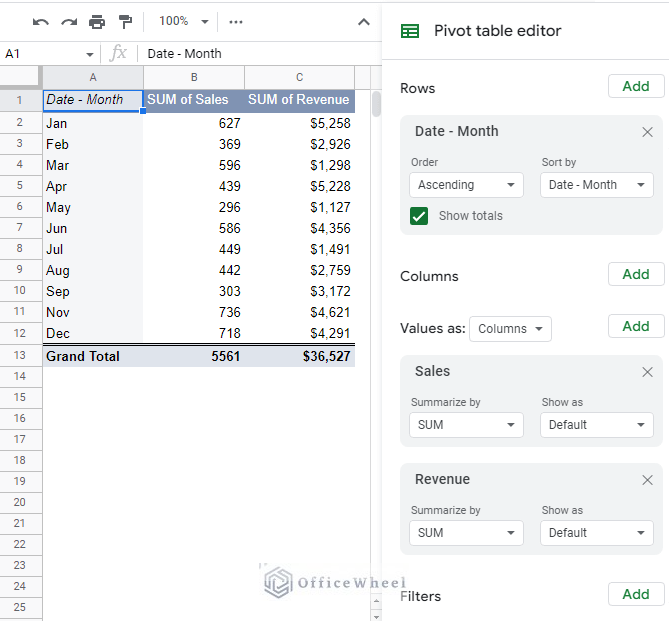
Task: Select row 1 header
Action: pos(20,100)
